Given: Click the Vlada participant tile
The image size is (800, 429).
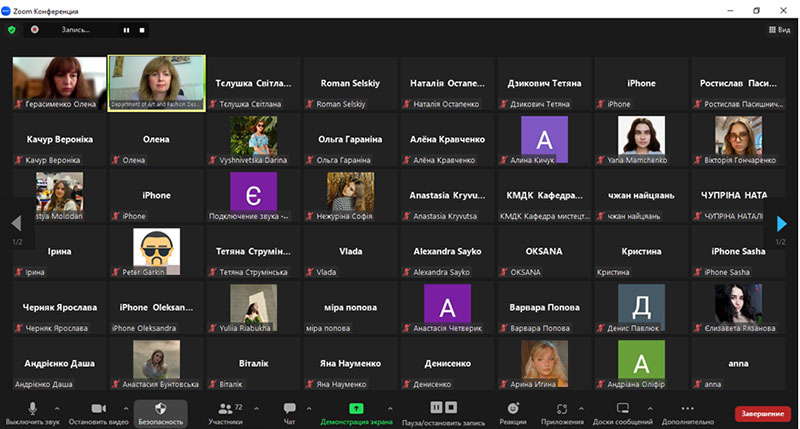Looking at the screenshot, I should tap(351, 251).
